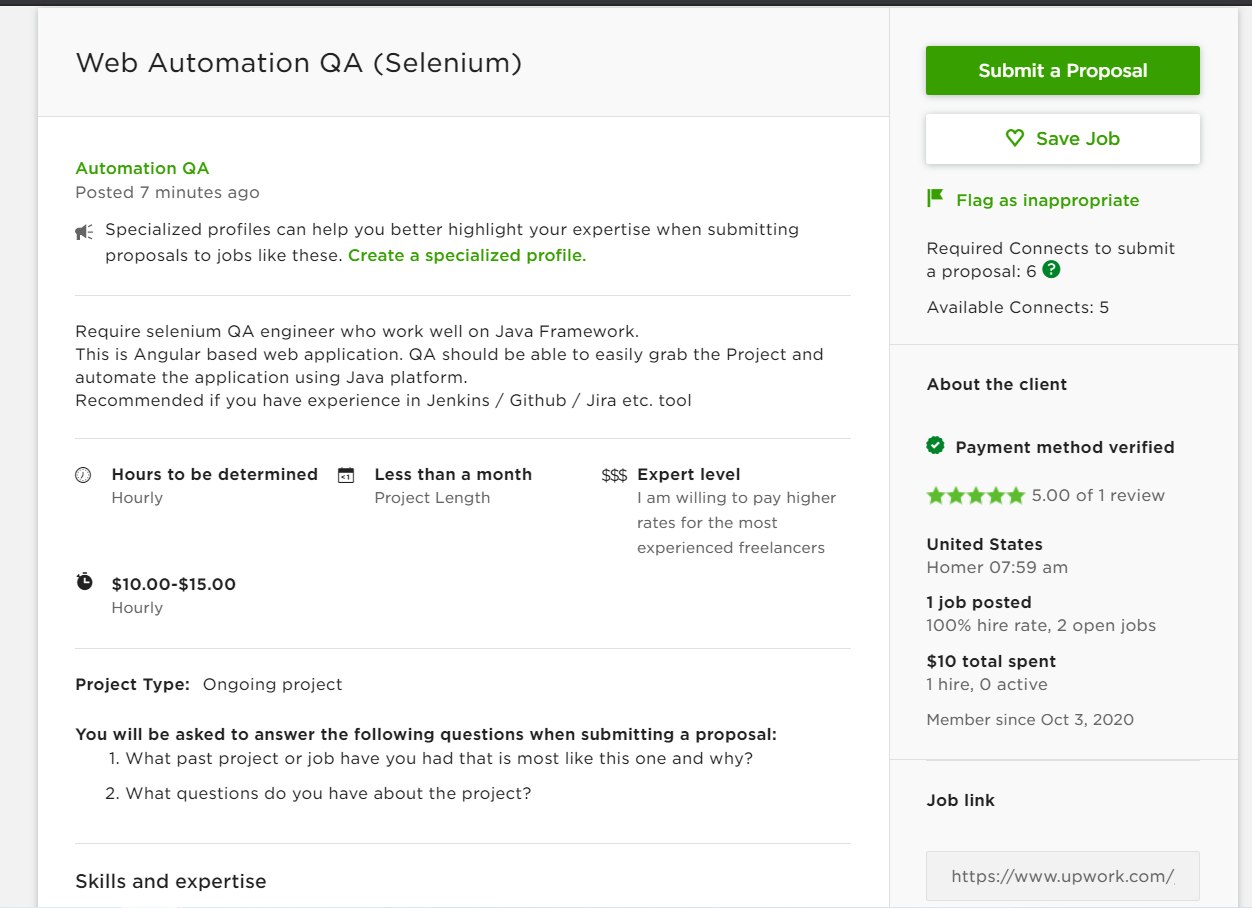This screenshot has height=908, width=1252.
Task: Click the megaphone icon beside specialized profiles
Action: (84, 232)
